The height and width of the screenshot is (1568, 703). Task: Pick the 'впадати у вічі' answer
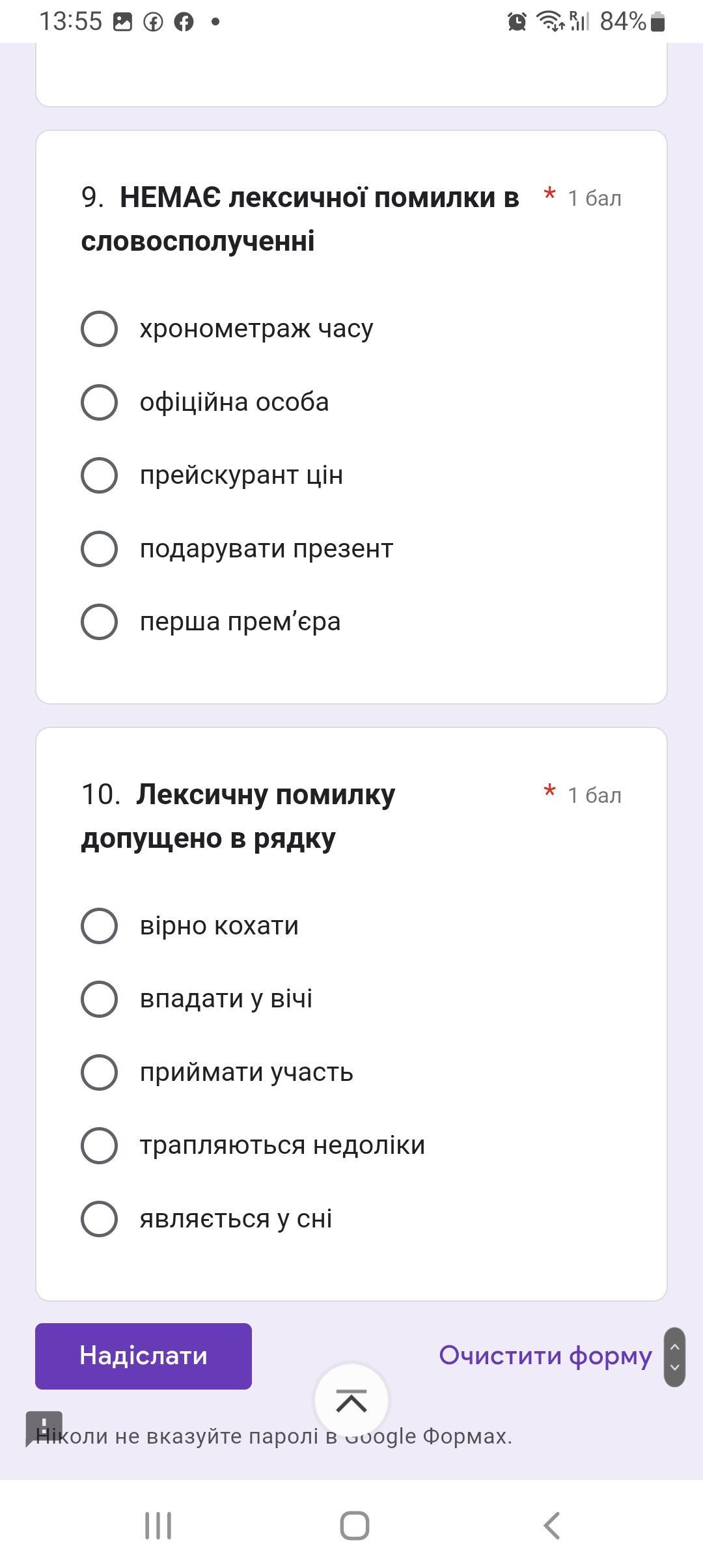click(x=99, y=999)
